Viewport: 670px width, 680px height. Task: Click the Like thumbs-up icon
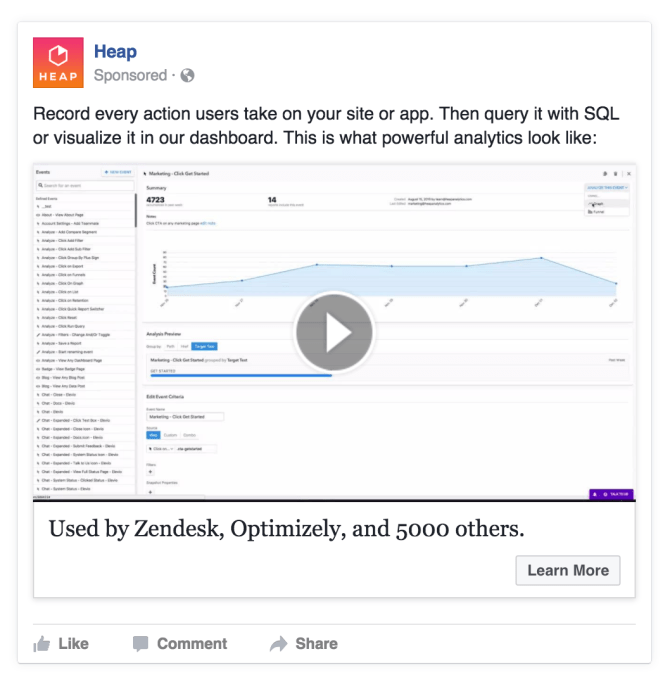[42, 643]
